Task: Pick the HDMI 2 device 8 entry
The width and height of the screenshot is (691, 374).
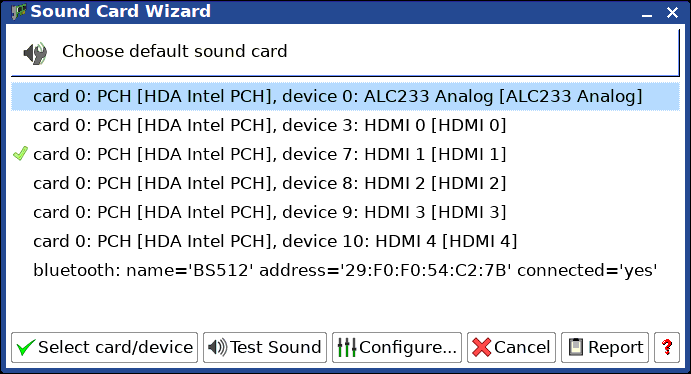Action: (x=345, y=183)
